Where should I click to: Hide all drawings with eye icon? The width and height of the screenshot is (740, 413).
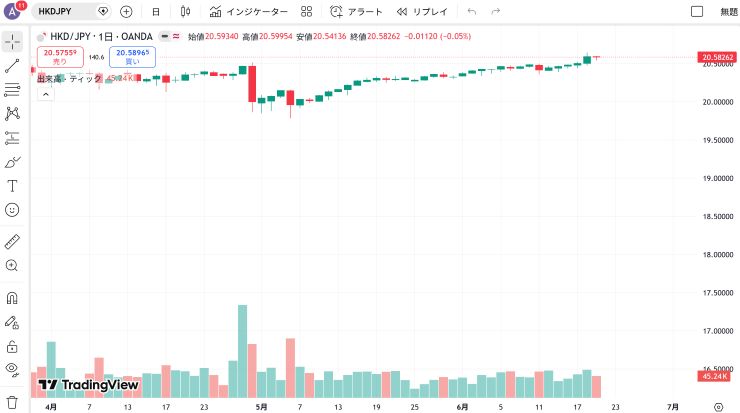coord(12,369)
